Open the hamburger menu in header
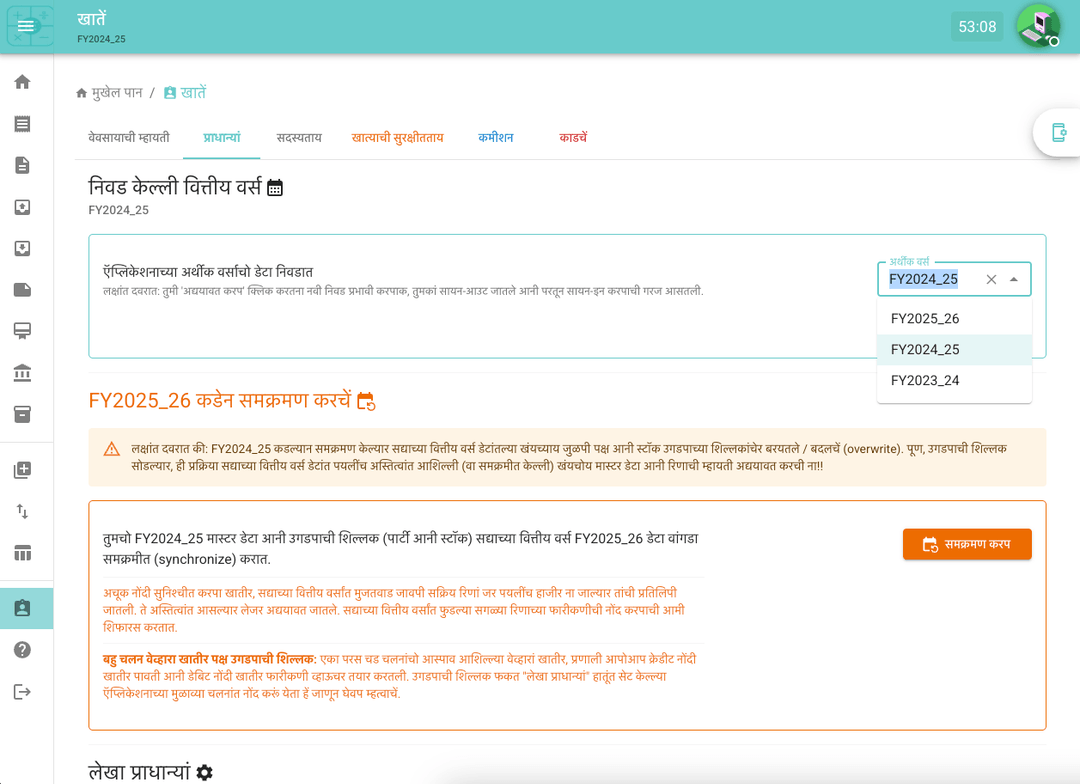 coord(26,26)
